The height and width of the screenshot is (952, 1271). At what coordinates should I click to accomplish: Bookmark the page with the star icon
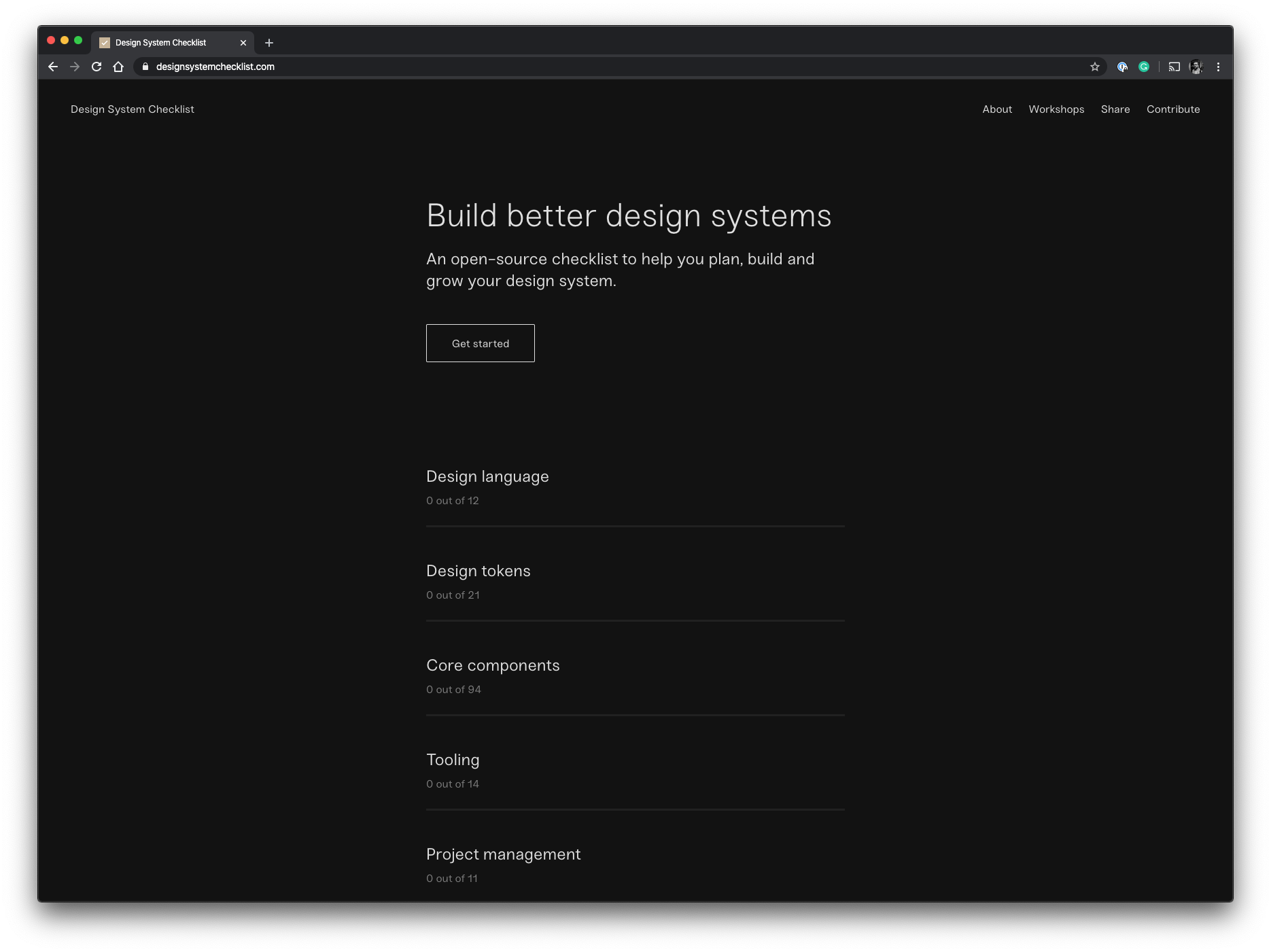1094,67
